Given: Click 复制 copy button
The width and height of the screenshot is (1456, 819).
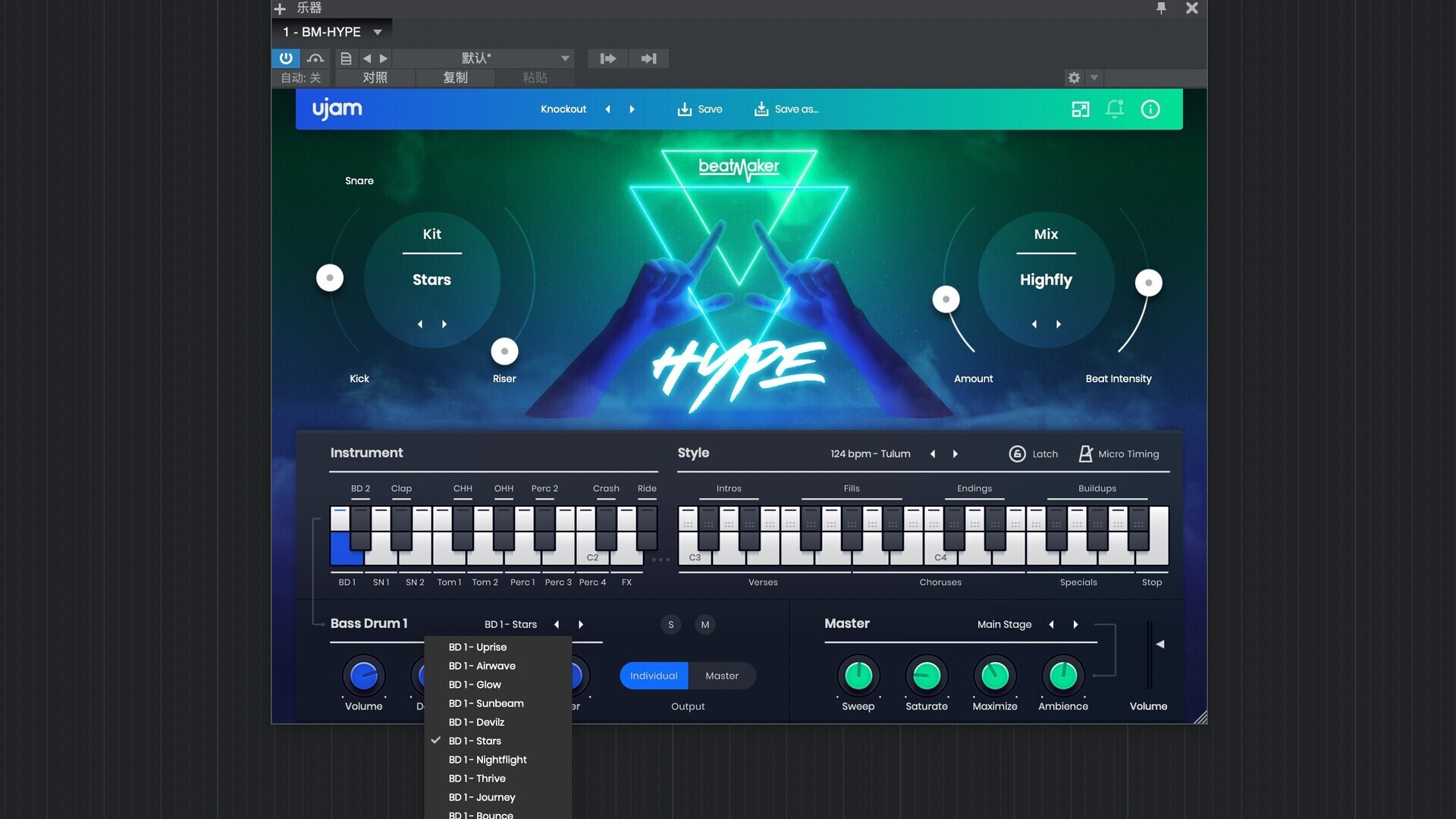Looking at the screenshot, I should tap(455, 77).
